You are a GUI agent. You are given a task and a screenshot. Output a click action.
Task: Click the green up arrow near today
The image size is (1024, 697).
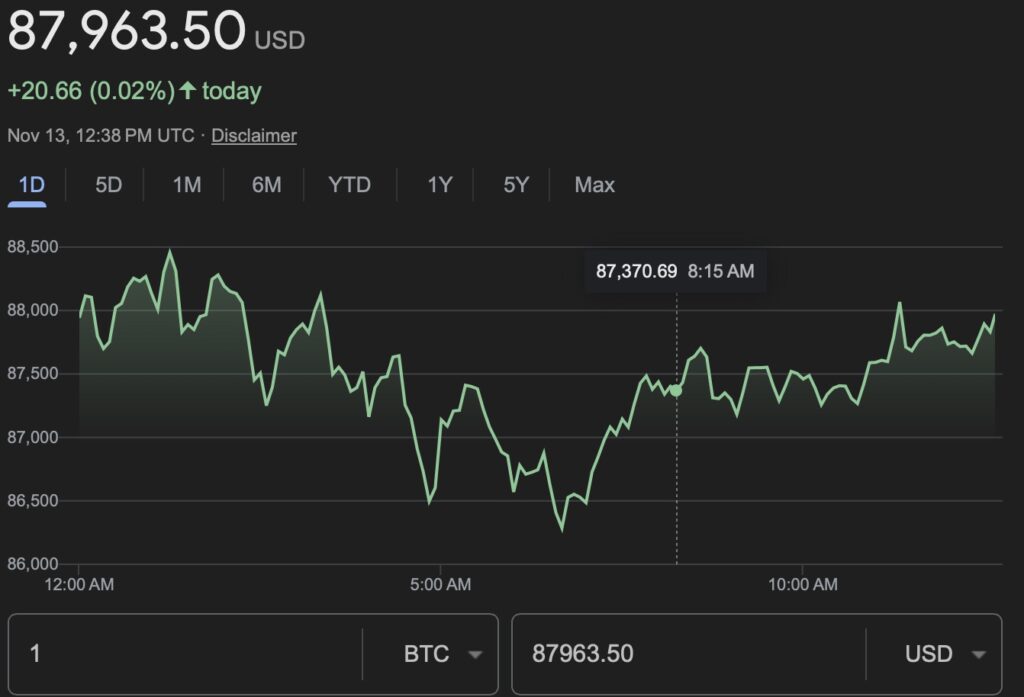coord(187,91)
